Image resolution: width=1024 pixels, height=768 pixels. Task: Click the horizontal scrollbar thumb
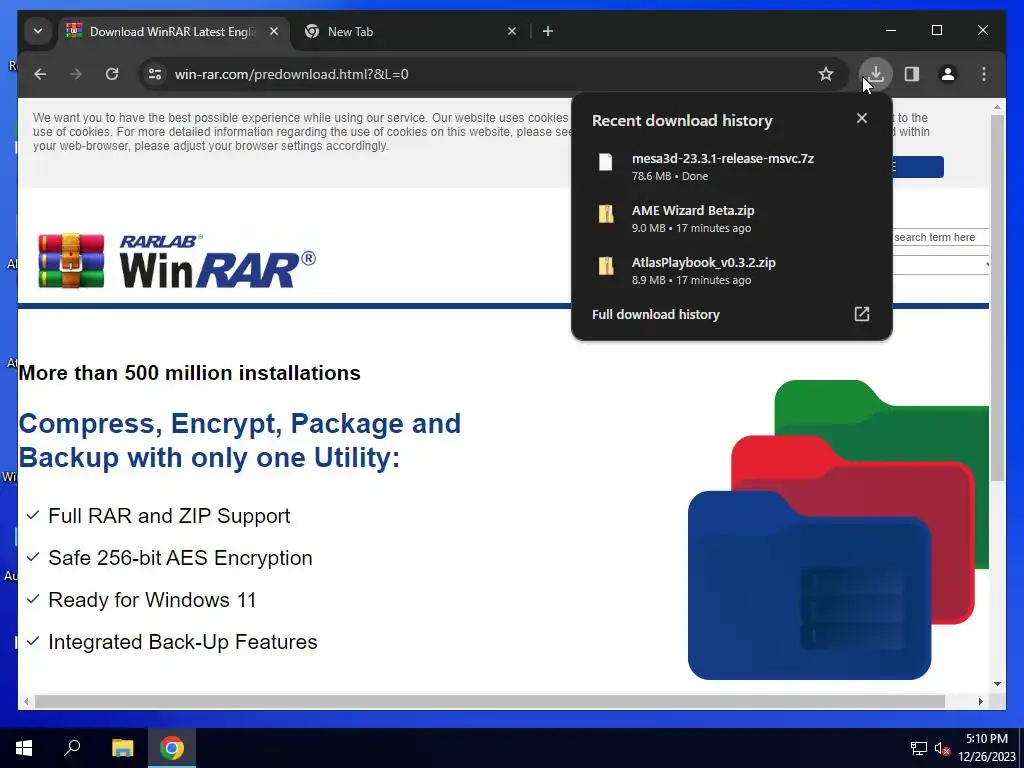(x=490, y=701)
